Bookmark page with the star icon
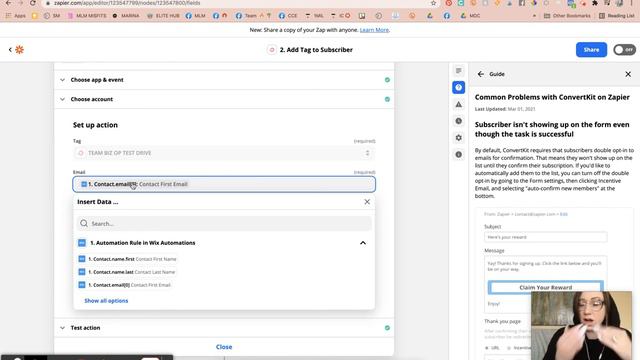 tap(433, 3)
